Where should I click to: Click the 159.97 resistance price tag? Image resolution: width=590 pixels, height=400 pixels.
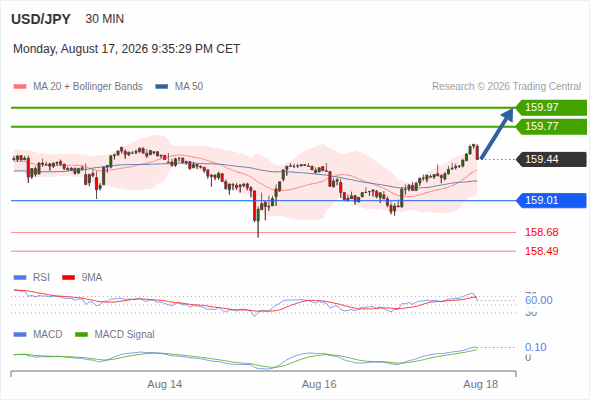coord(551,108)
